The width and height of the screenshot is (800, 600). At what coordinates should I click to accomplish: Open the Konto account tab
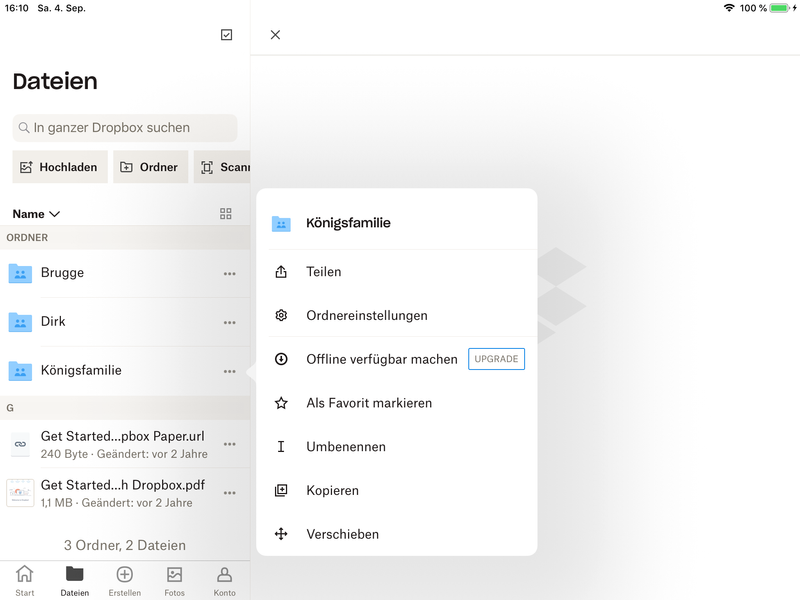pyautogui.click(x=224, y=581)
